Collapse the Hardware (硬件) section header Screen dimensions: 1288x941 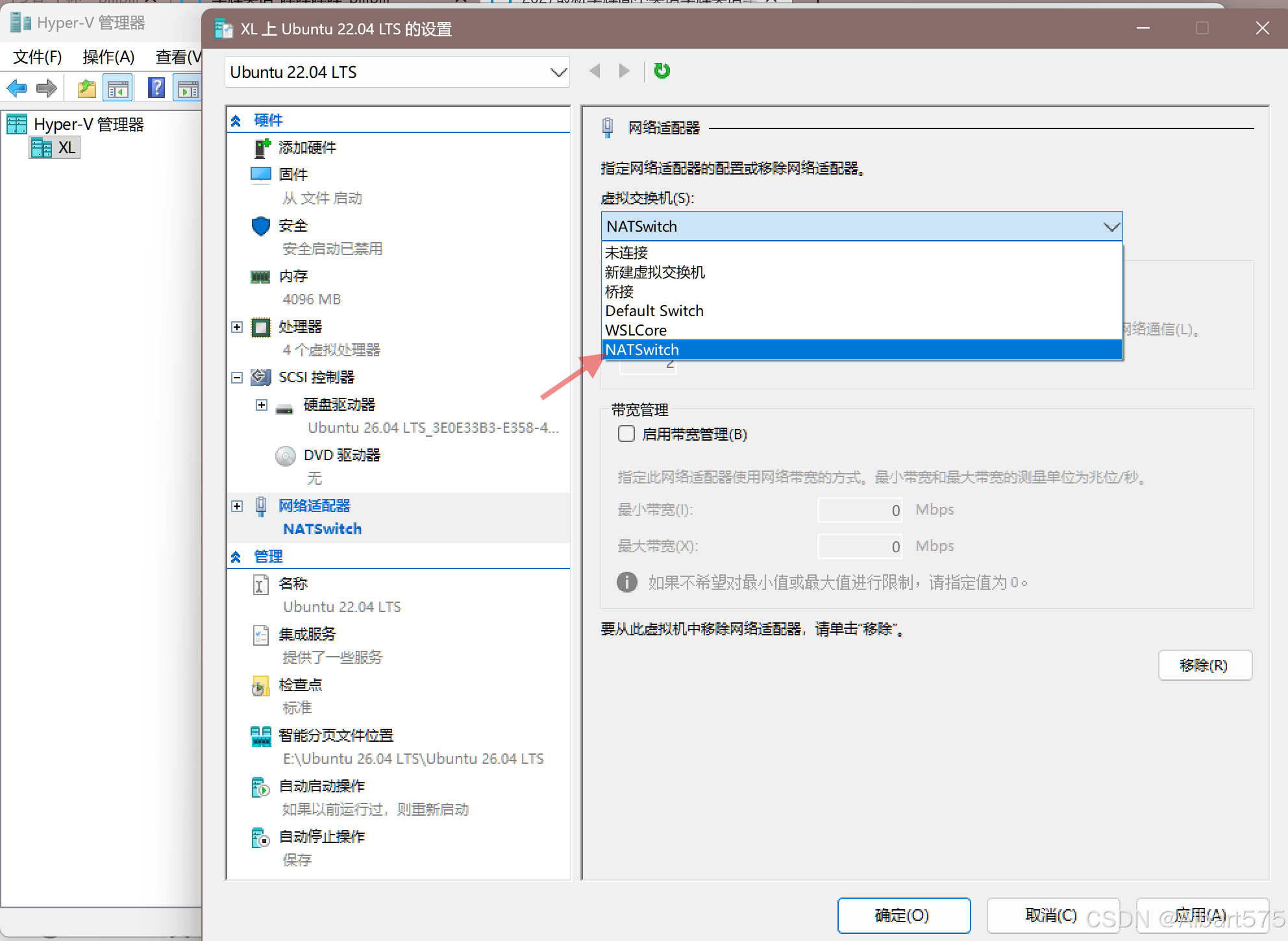[x=236, y=121]
